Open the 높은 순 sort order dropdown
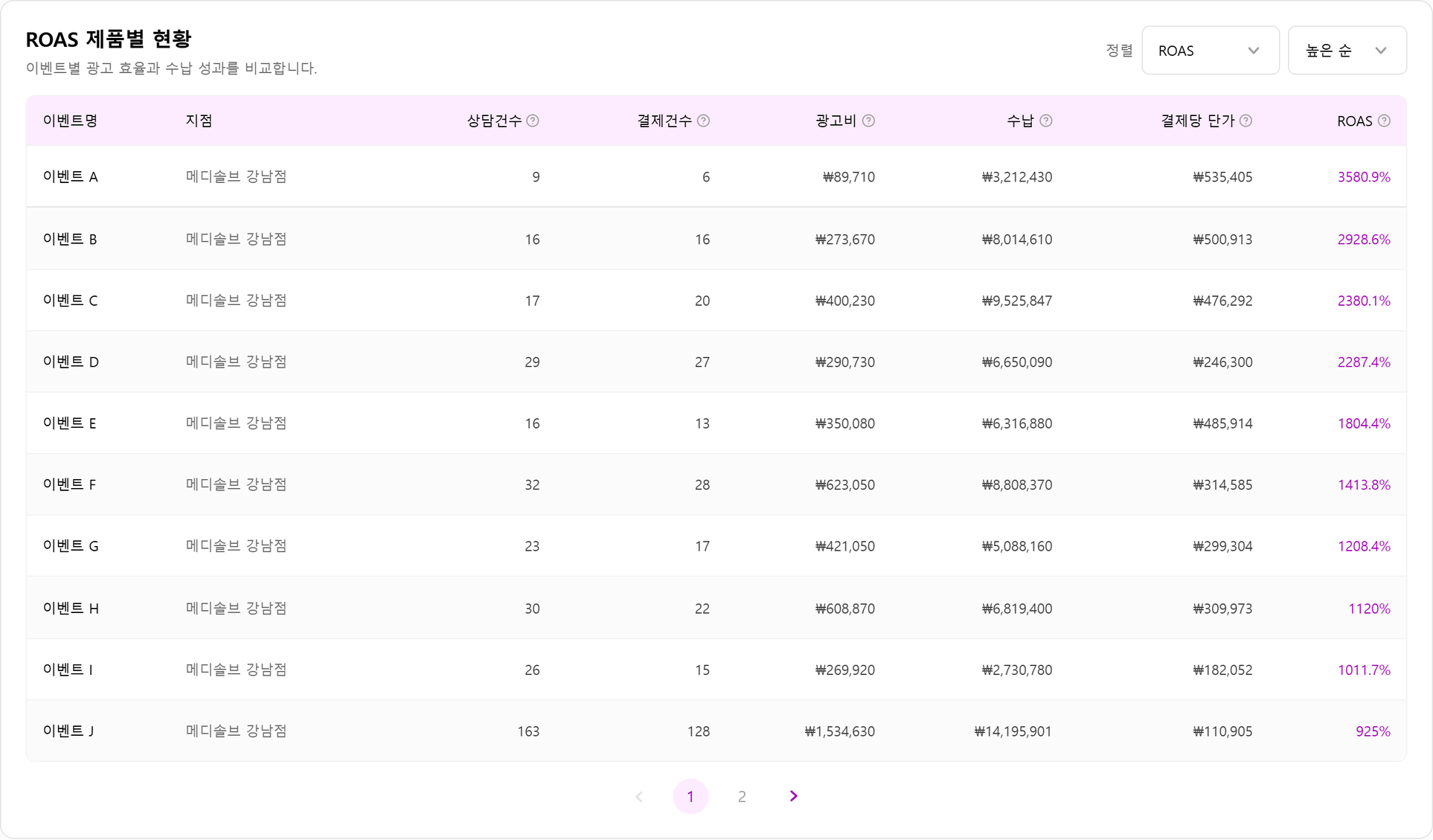The height and width of the screenshot is (840, 1433). [x=1347, y=51]
